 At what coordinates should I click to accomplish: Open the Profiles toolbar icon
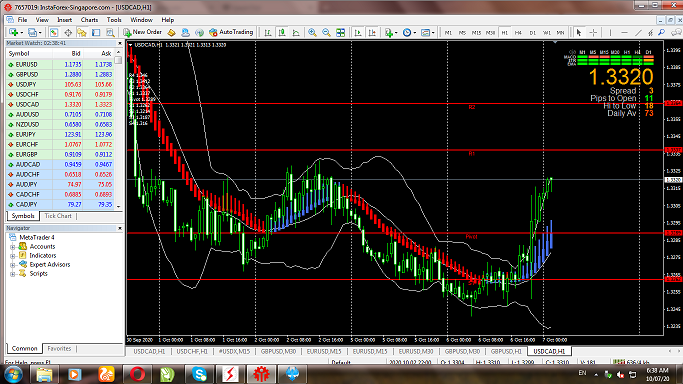point(32,32)
